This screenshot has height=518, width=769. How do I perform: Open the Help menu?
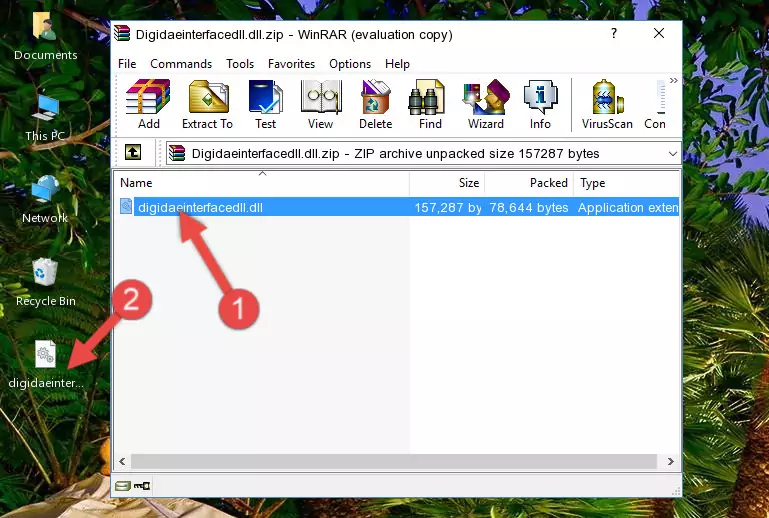coord(397,64)
